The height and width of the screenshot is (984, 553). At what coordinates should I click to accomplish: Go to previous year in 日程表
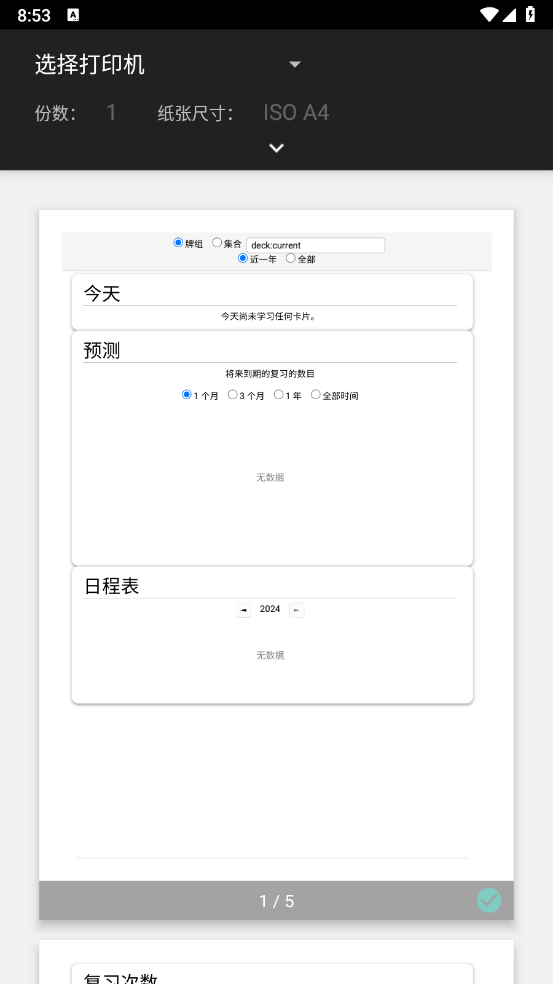[244, 610]
